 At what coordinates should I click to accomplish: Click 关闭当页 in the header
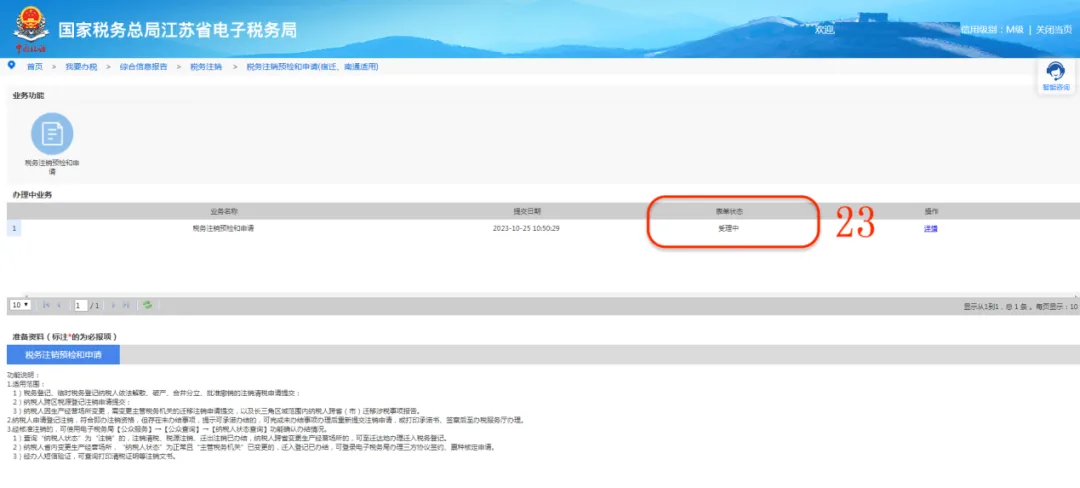tap(1054, 30)
